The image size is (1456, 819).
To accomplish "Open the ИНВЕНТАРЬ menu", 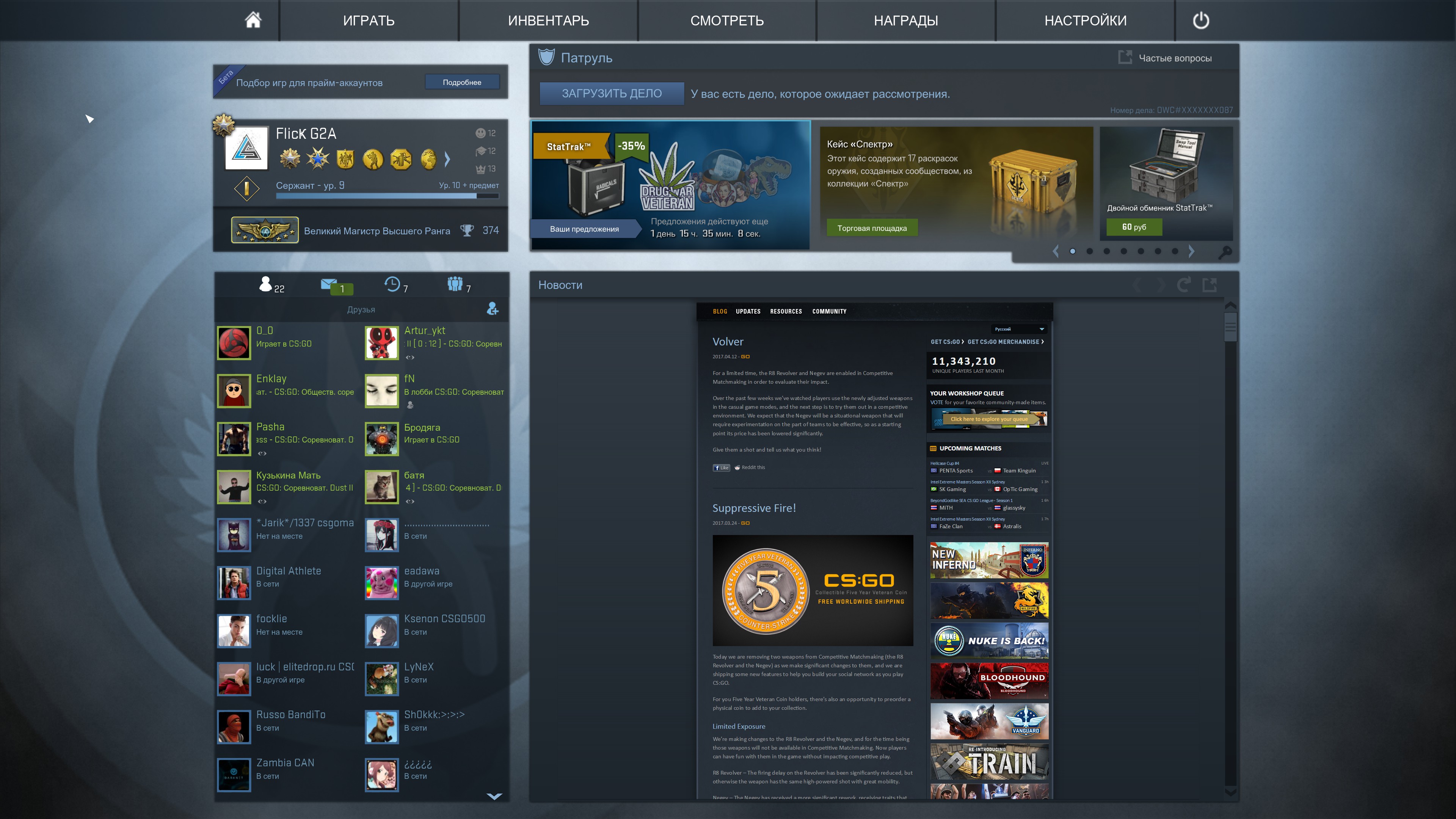I will tap(548, 20).
